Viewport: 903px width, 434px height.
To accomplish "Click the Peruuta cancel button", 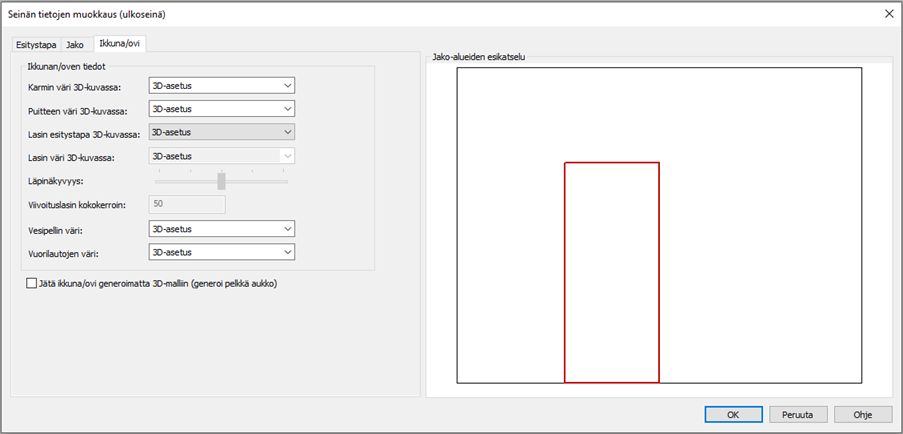I will coord(798,414).
